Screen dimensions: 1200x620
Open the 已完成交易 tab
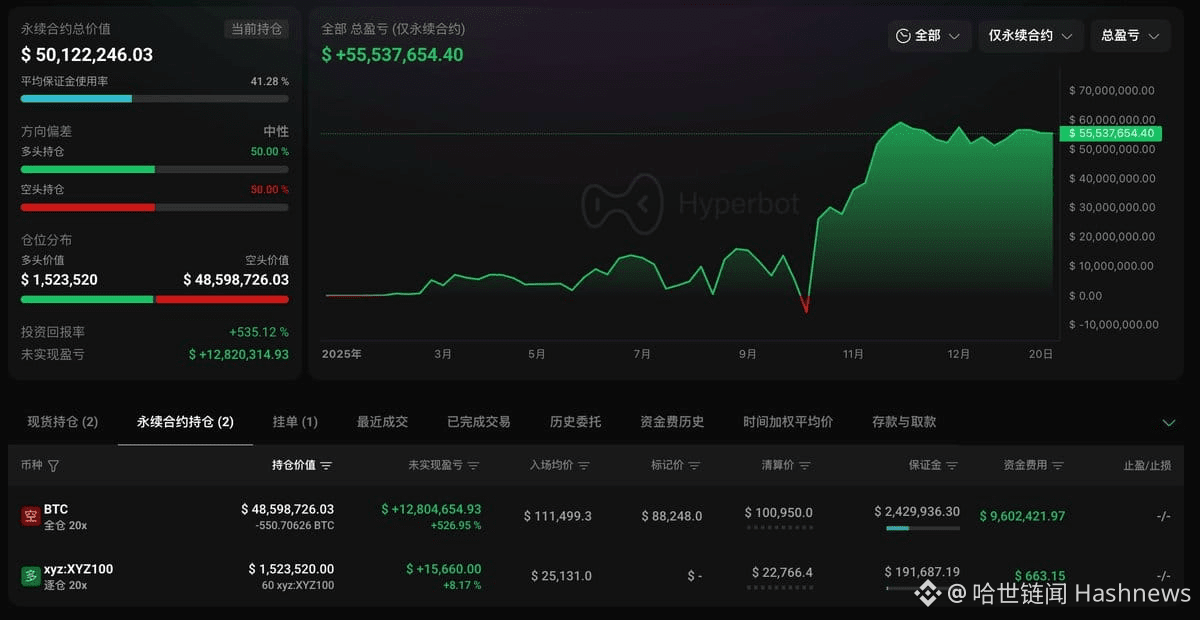click(479, 422)
